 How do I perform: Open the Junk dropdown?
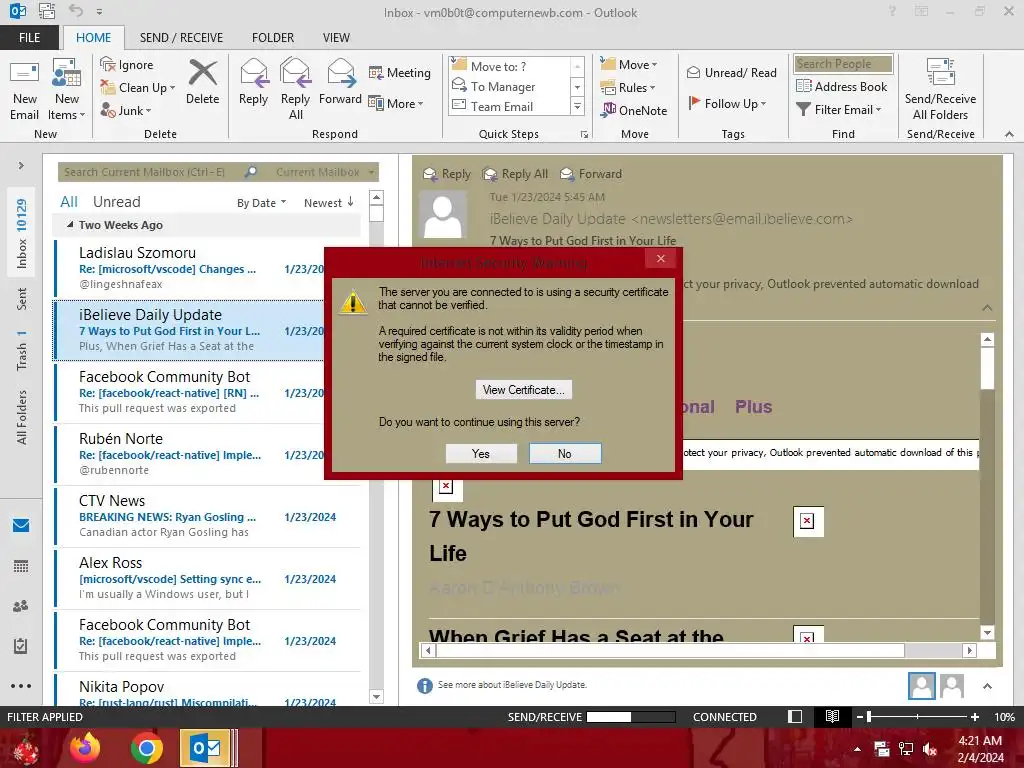click(126, 110)
